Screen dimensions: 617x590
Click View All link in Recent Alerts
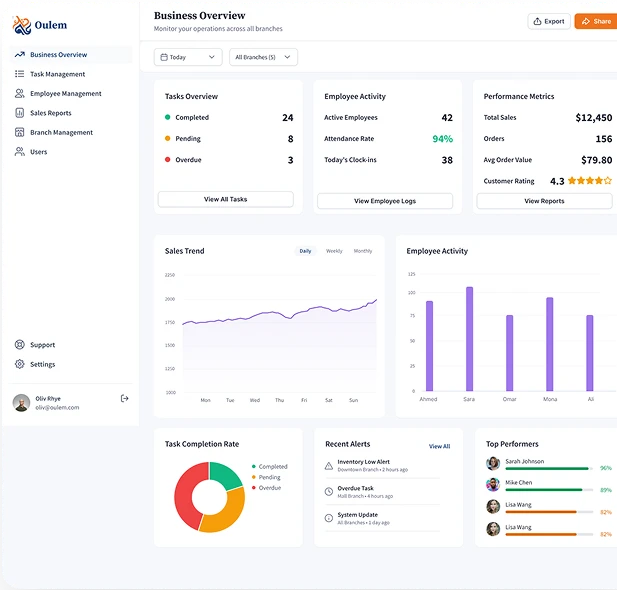tap(439, 446)
